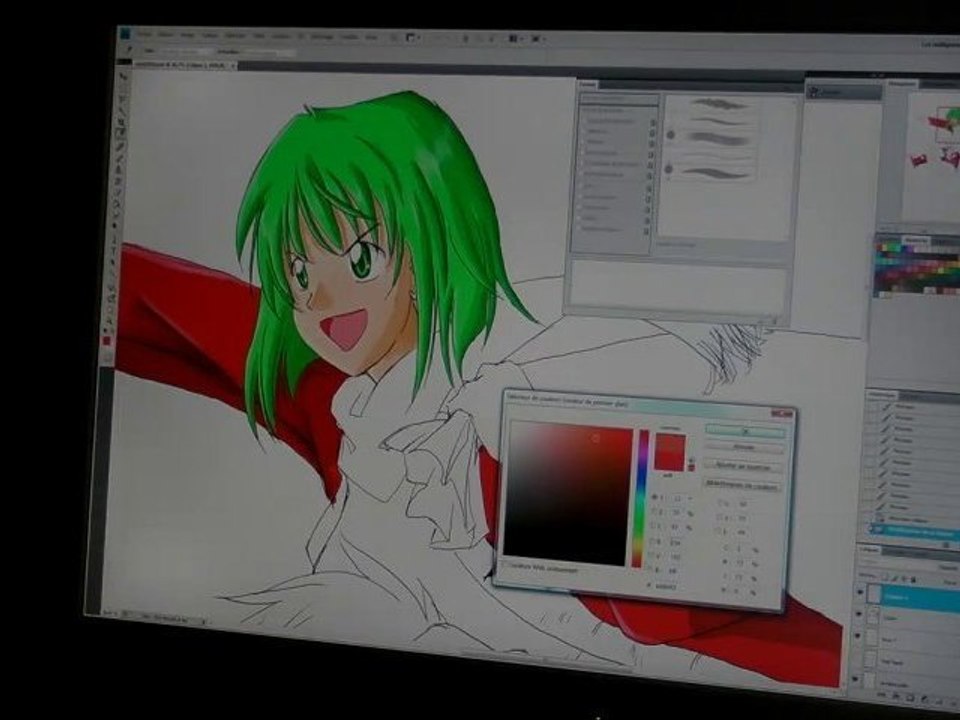Click lock transparent pixels icon in Layers panel
960x720 pixels.
point(887,577)
